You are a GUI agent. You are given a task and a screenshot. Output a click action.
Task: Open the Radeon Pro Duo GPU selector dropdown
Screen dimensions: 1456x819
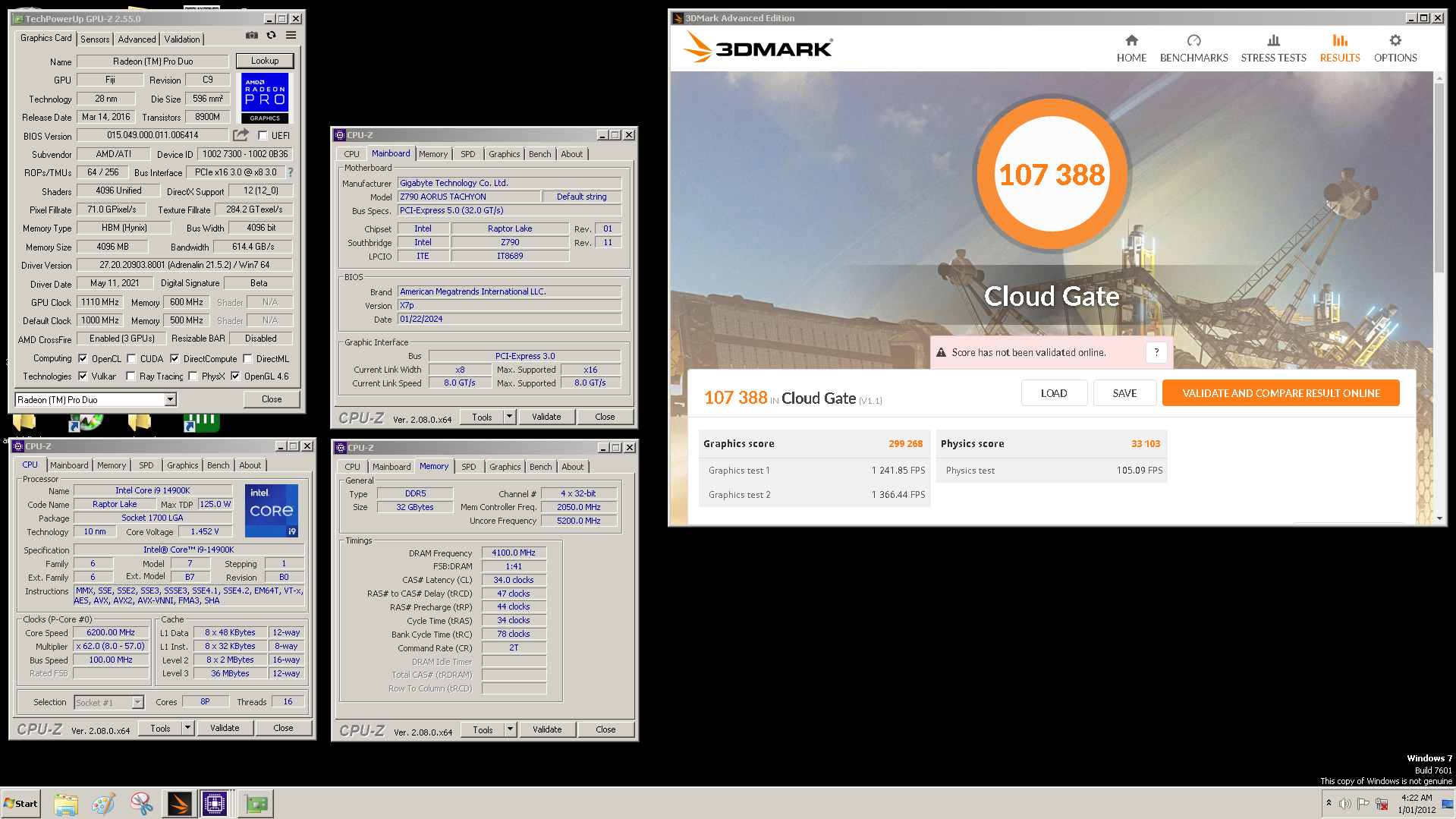[171, 399]
